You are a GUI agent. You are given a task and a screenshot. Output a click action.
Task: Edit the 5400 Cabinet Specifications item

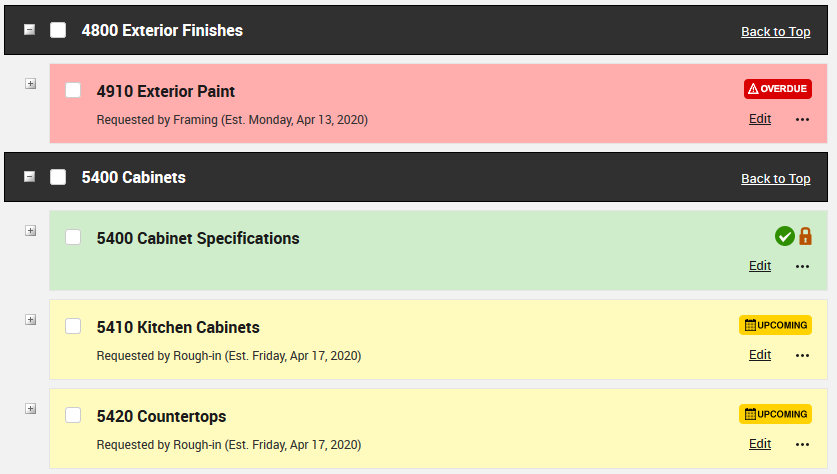pos(760,266)
